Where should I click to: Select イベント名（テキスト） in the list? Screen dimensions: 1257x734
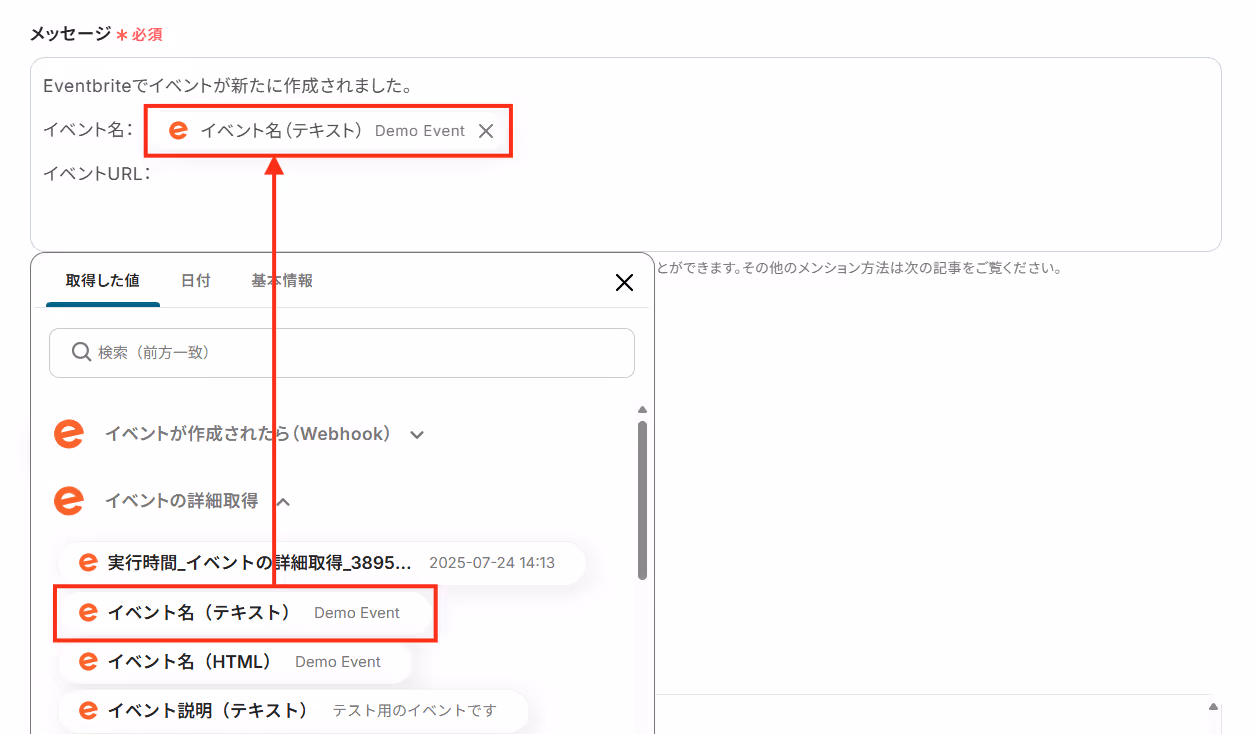click(x=244, y=613)
